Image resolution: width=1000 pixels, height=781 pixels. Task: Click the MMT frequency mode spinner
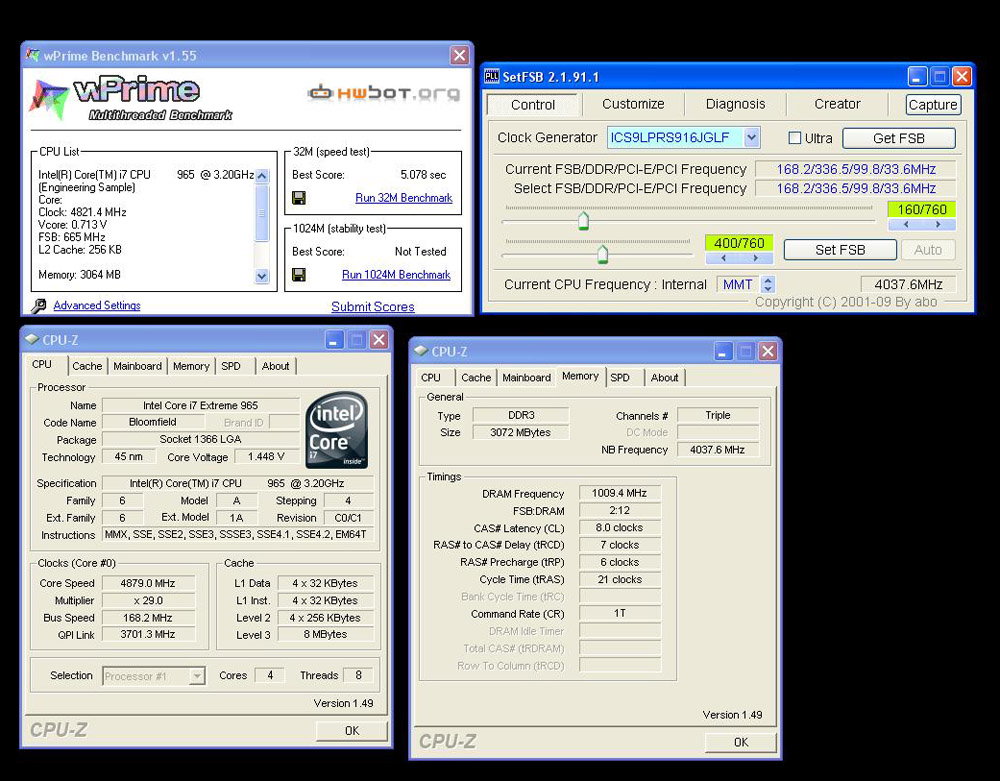[x=768, y=284]
